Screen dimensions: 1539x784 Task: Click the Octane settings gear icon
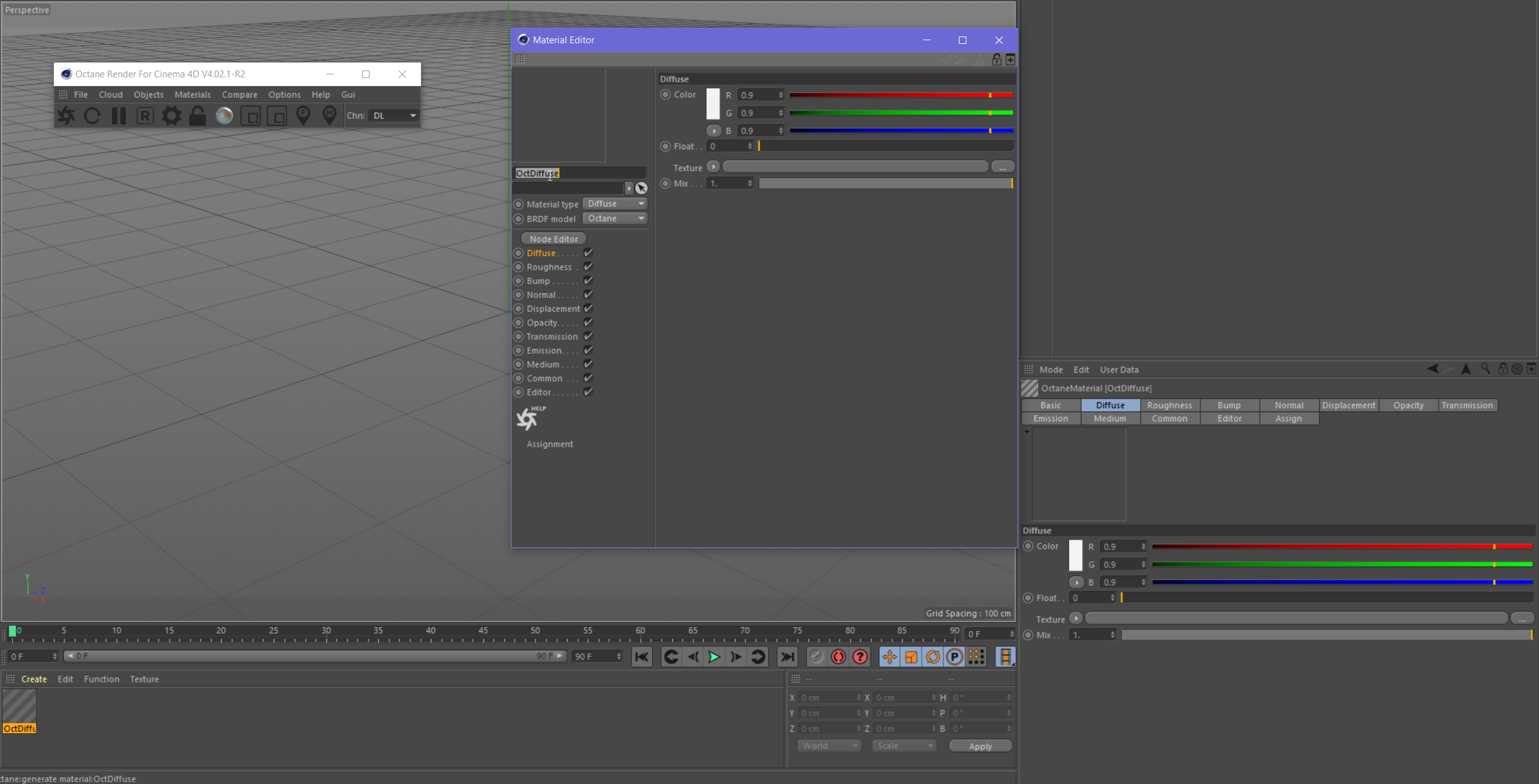171,116
